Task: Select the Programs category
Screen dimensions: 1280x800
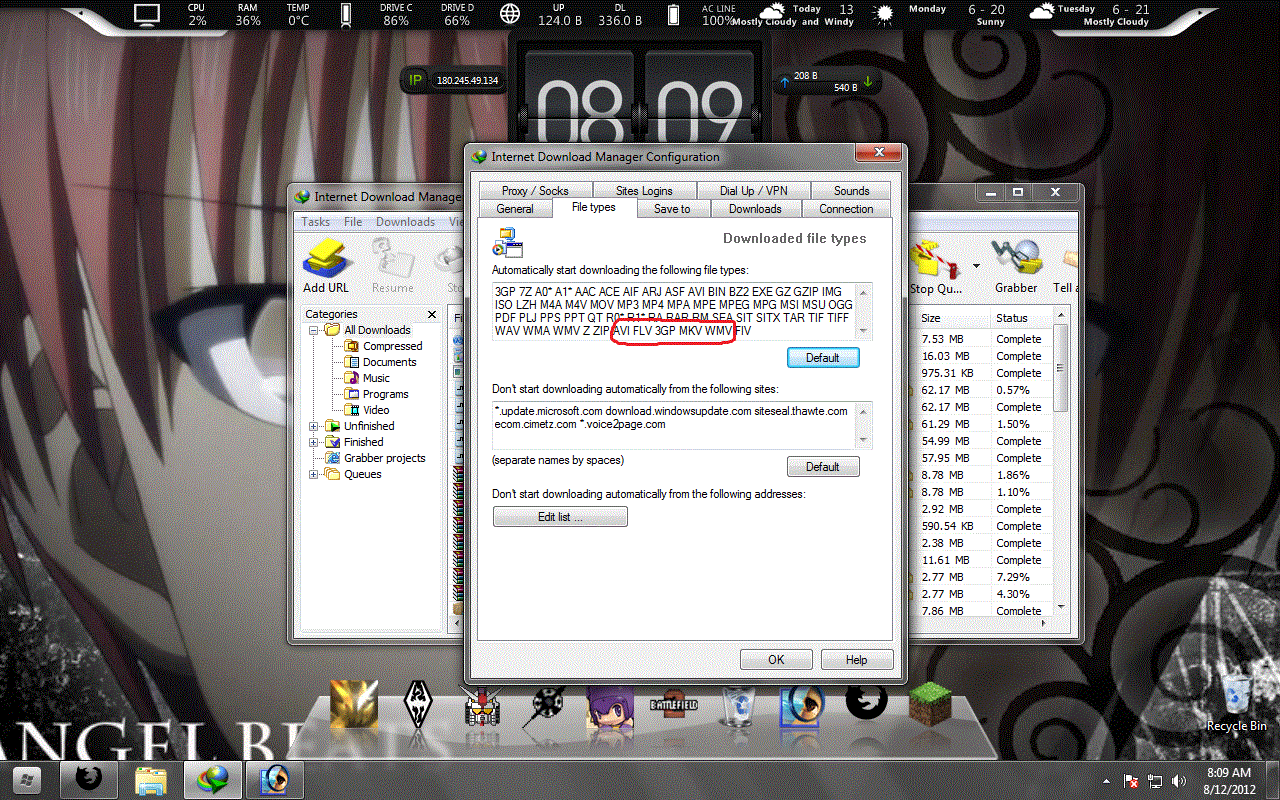Action: 385,394
